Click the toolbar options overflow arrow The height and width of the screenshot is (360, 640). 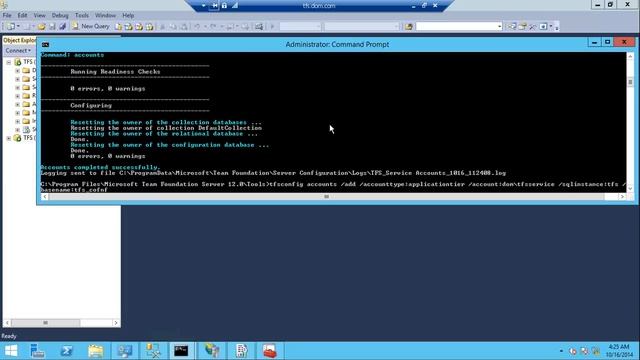[x=556, y=27]
